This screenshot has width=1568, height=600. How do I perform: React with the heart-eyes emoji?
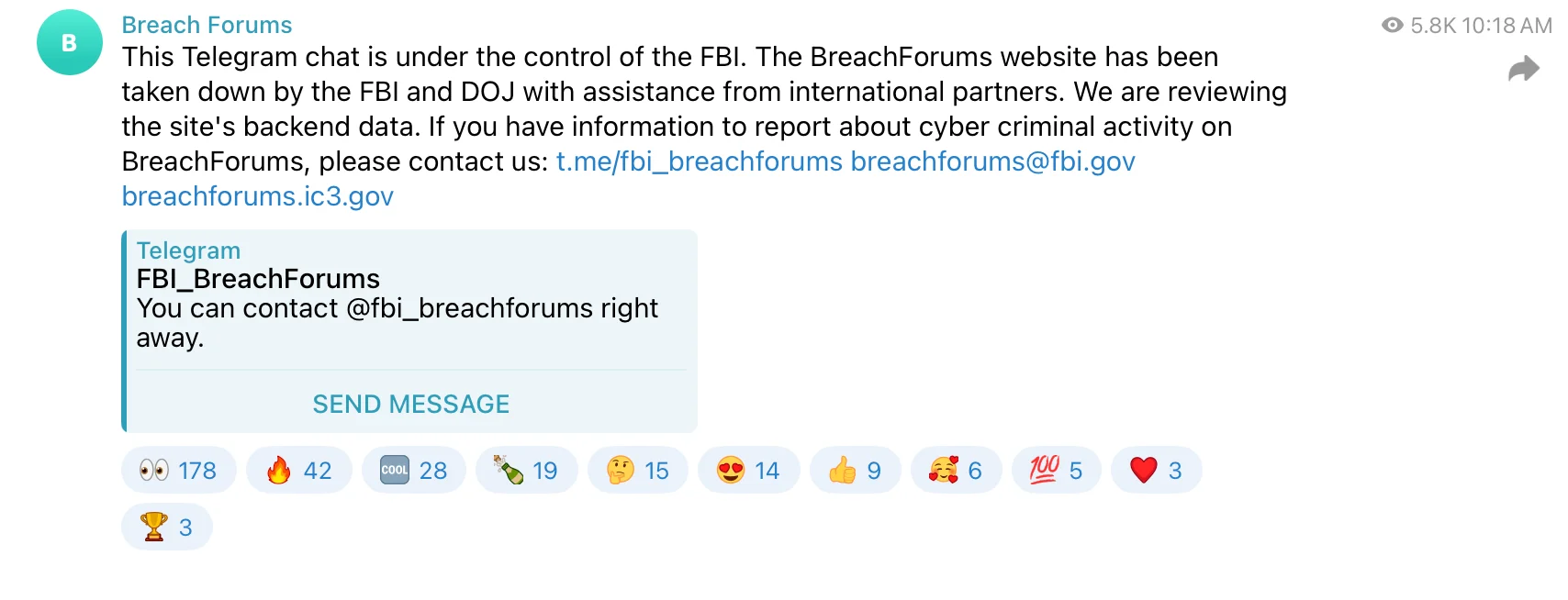coord(748,471)
